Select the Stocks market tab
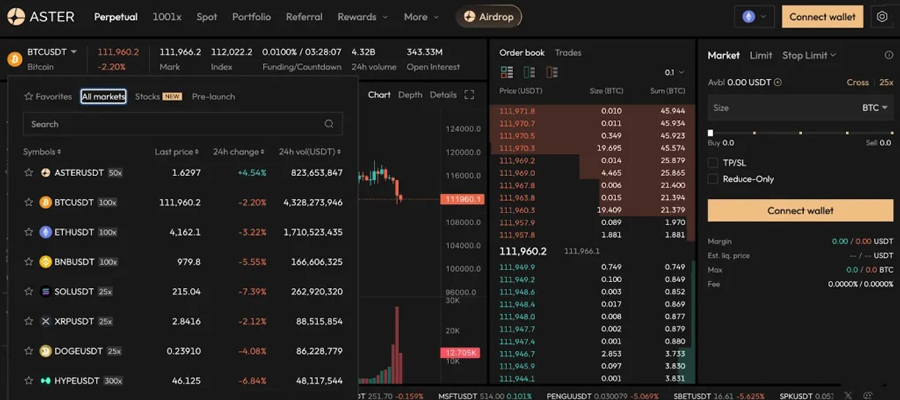 coord(158,96)
